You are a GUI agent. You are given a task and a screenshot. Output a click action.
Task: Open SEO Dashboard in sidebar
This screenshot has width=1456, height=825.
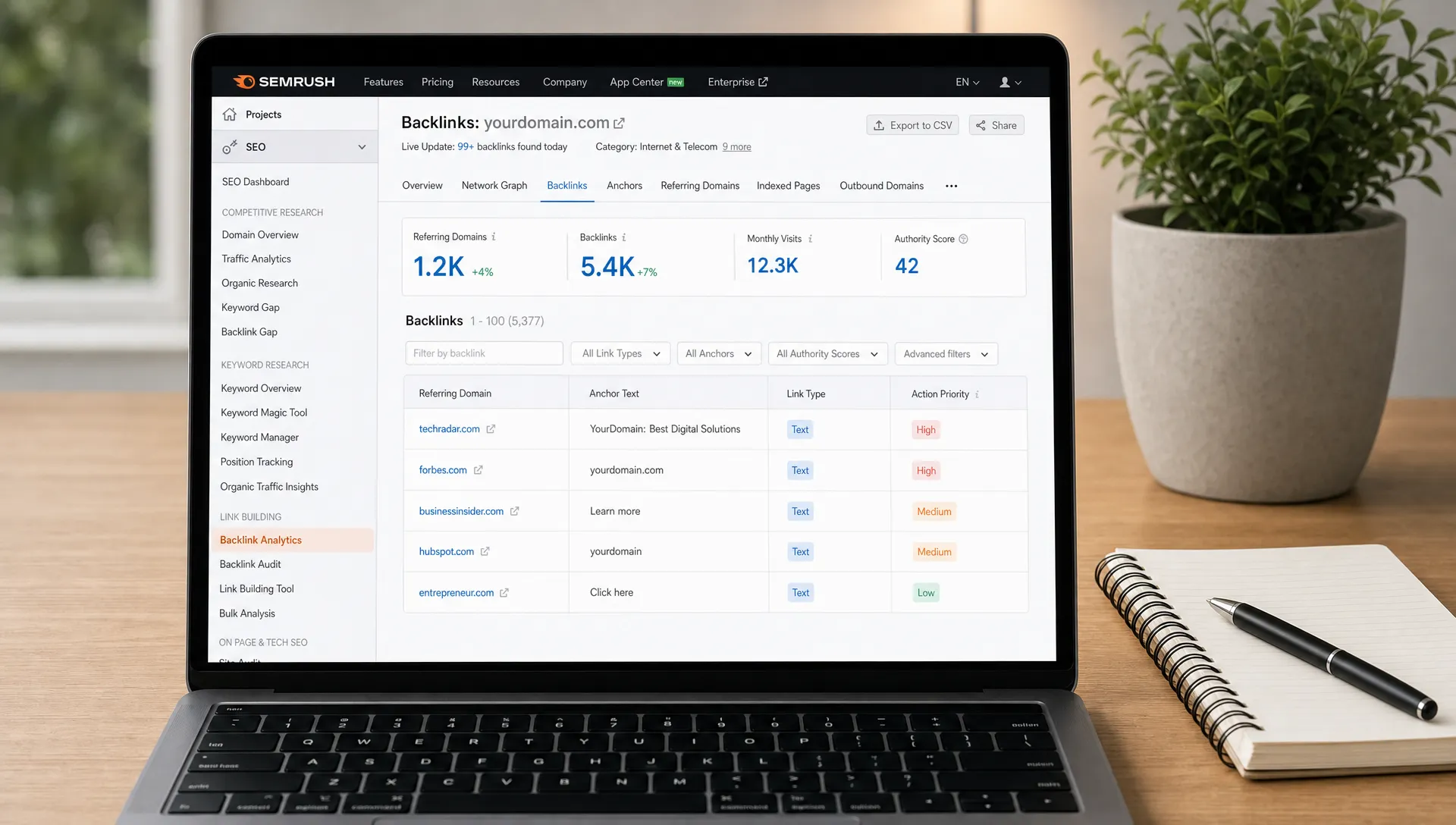[x=256, y=182]
